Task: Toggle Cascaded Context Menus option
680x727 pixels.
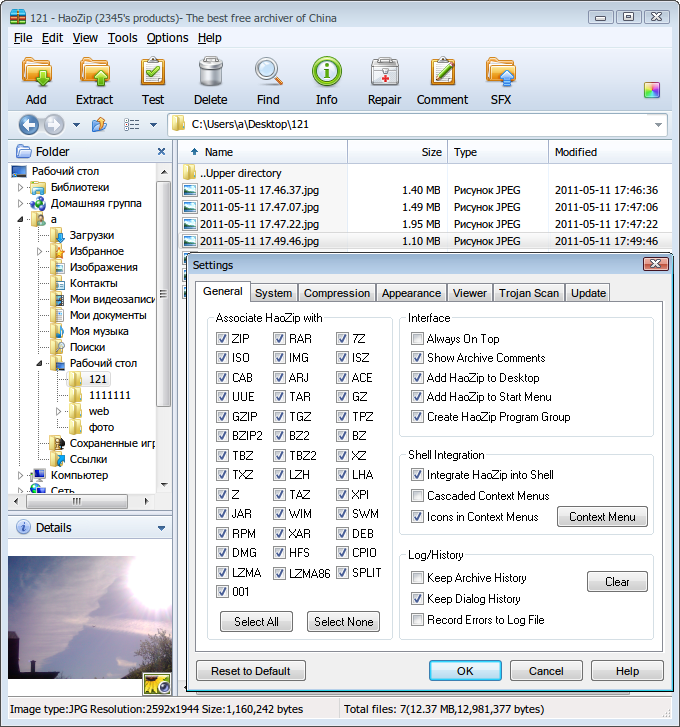Action: [x=418, y=496]
